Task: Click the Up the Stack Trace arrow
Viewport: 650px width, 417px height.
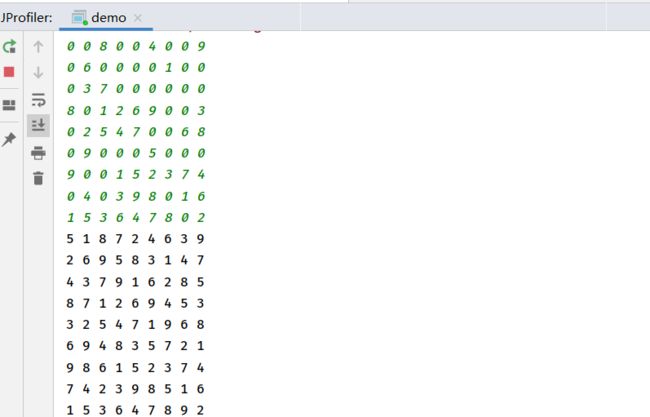Action: [38, 47]
